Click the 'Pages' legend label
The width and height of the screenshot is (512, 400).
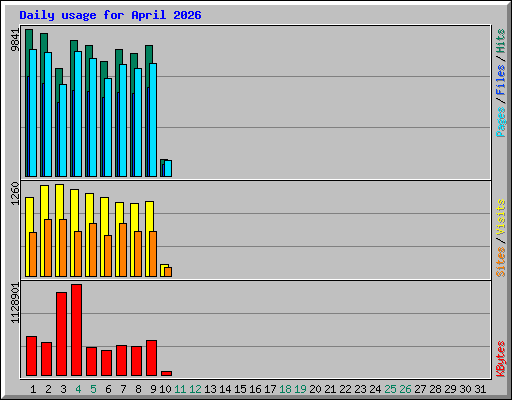point(501,122)
